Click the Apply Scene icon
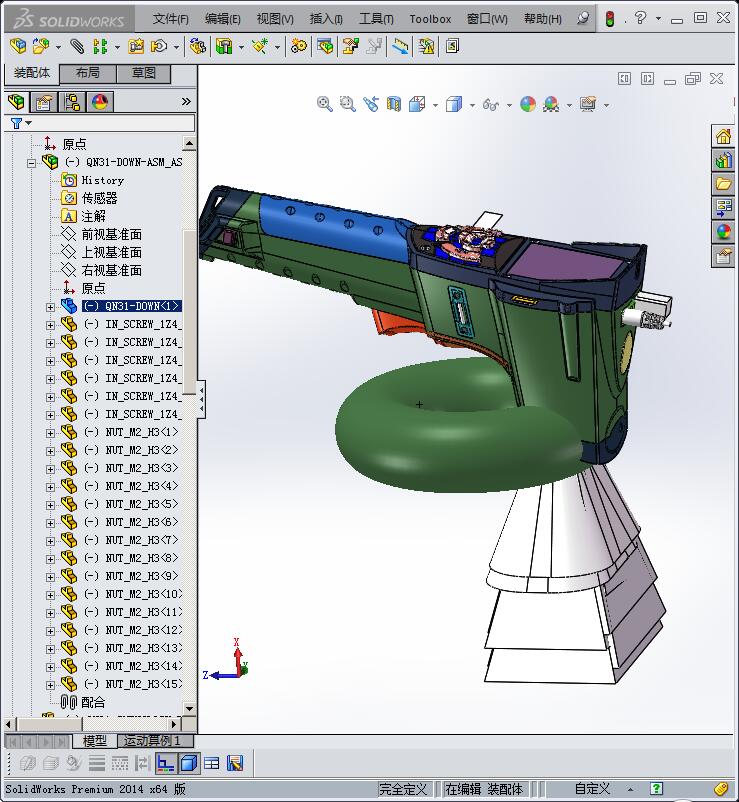 551,104
